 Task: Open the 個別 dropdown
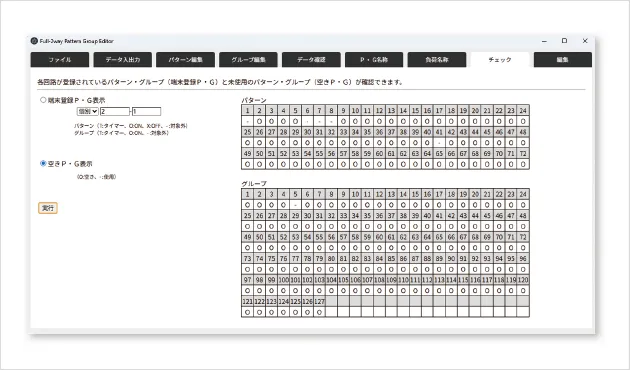point(88,111)
